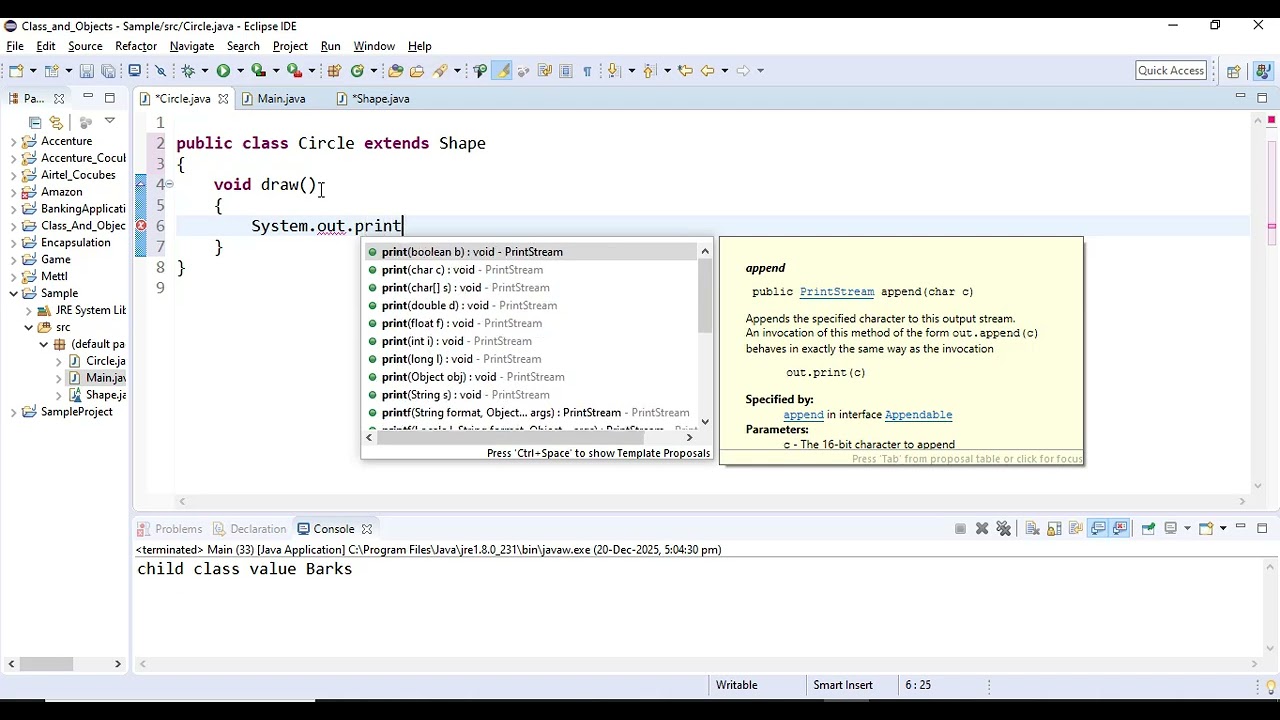The height and width of the screenshot is (720, 1280).
Task: Switch to the Declaration tab
Action: coord(250,529)
